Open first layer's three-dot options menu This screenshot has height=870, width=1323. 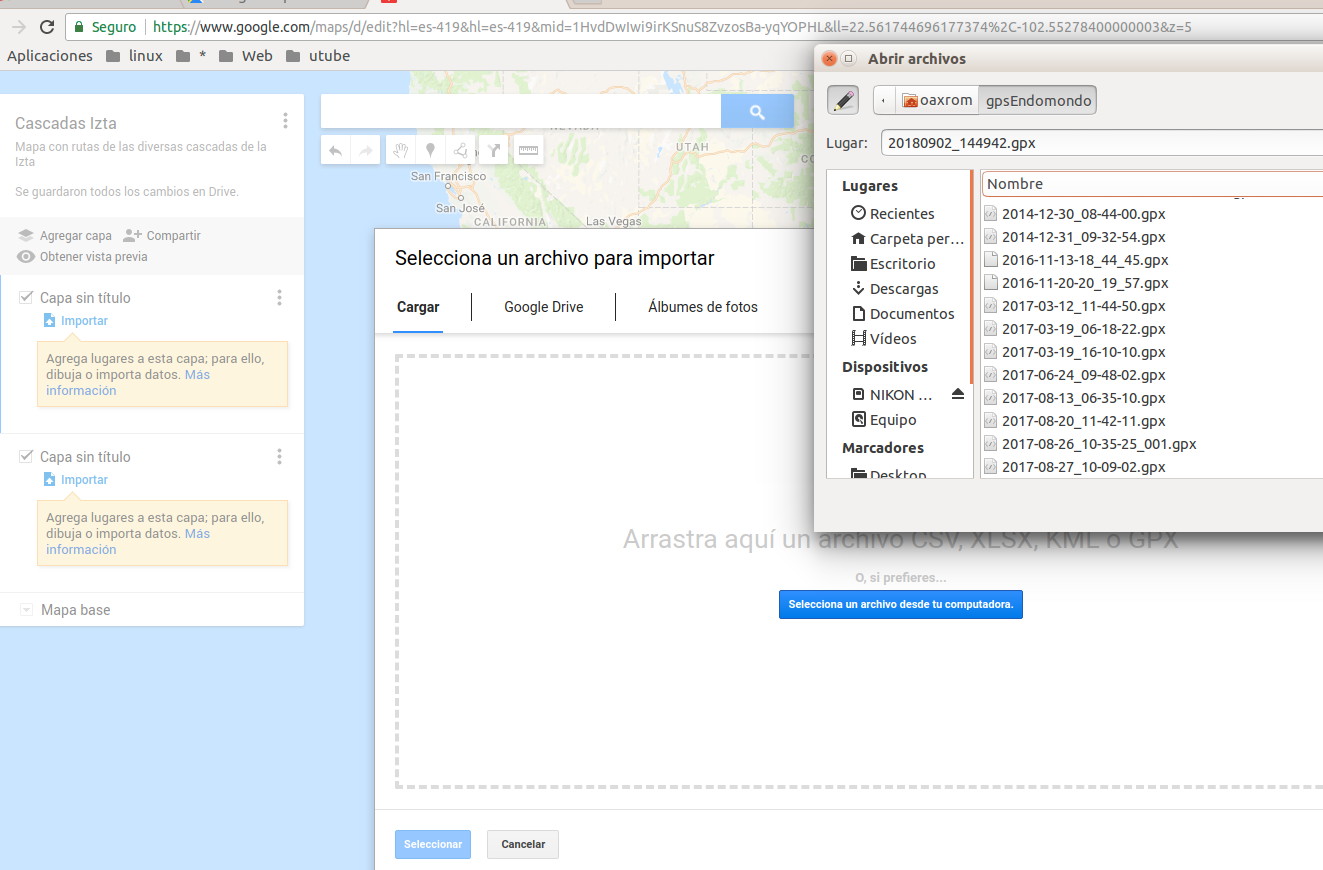pos(279,298)
